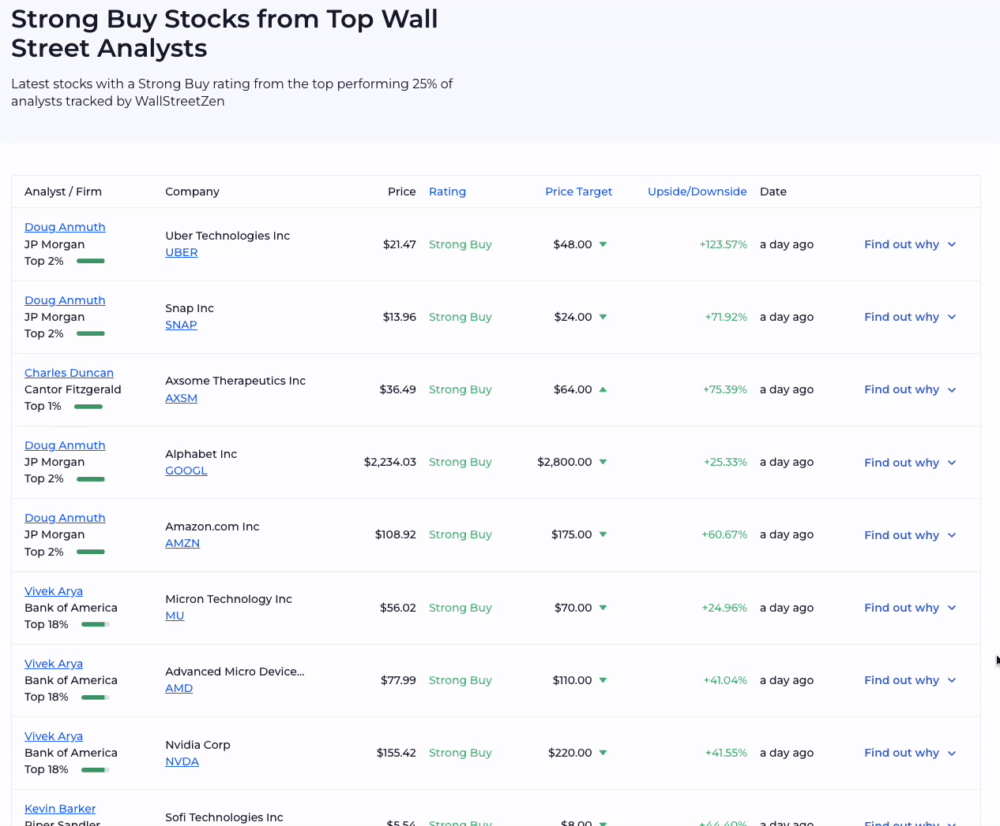Click the $155.42 price cell

[396, 753]
